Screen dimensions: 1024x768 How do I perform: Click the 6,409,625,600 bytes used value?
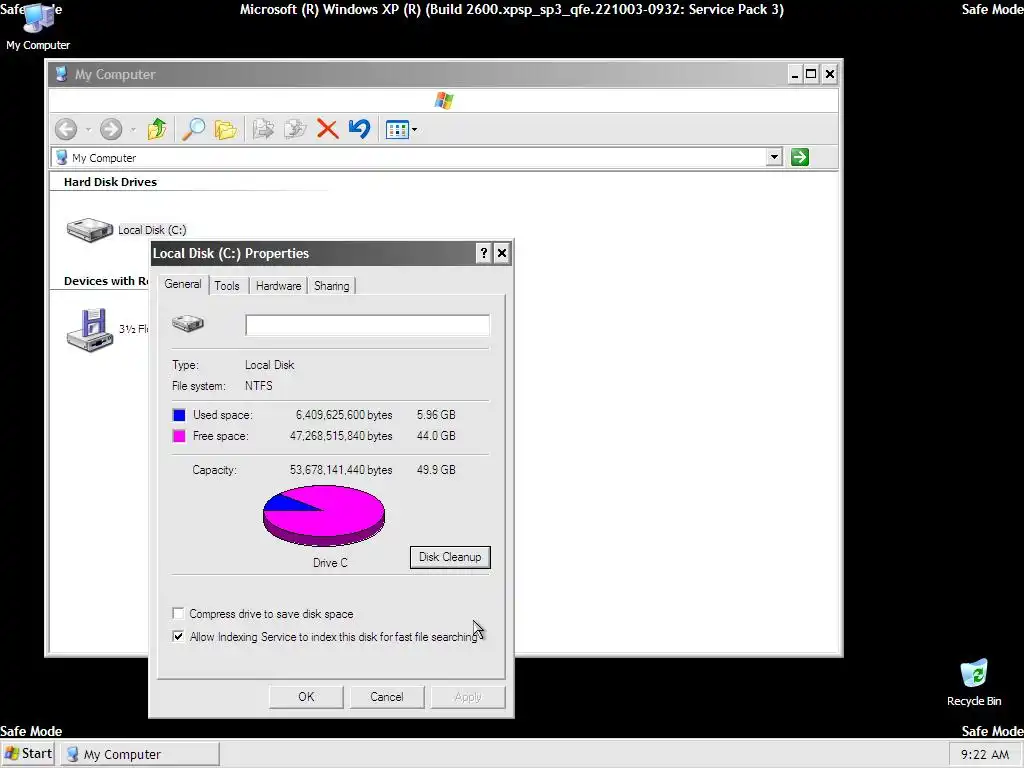click(x=344, y=415)
